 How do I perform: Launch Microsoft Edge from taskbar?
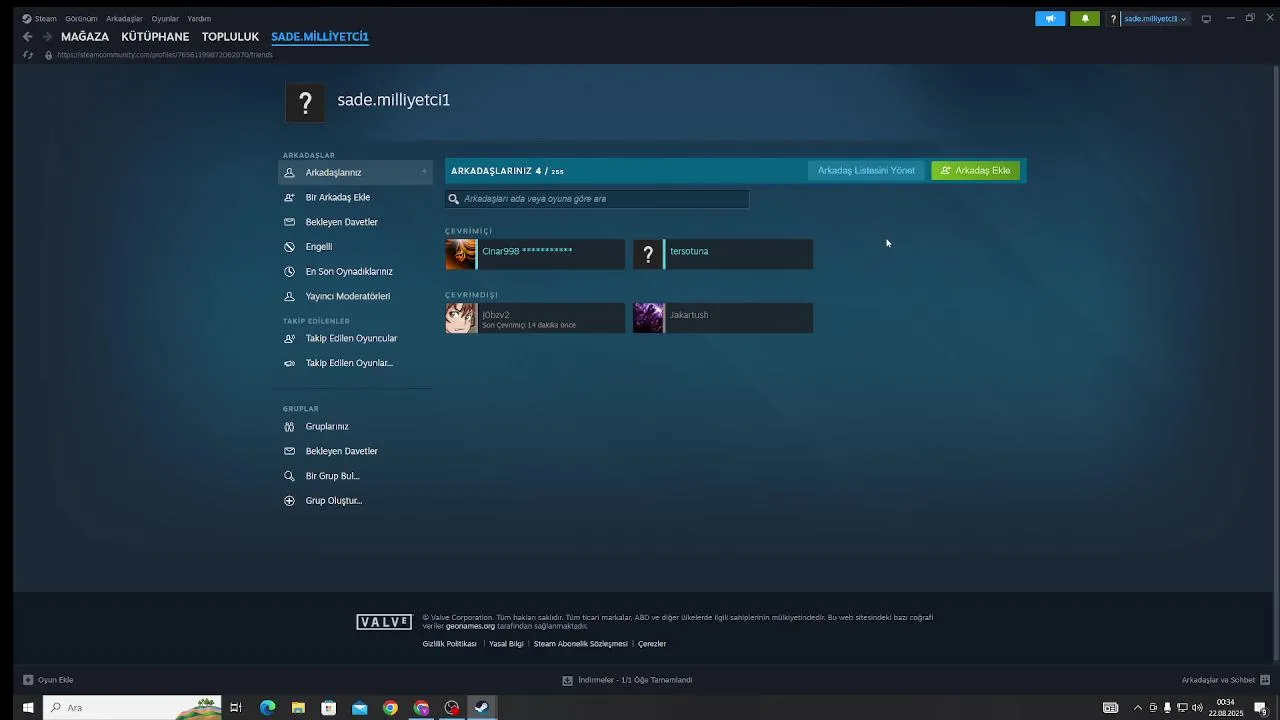click(267, 708)
